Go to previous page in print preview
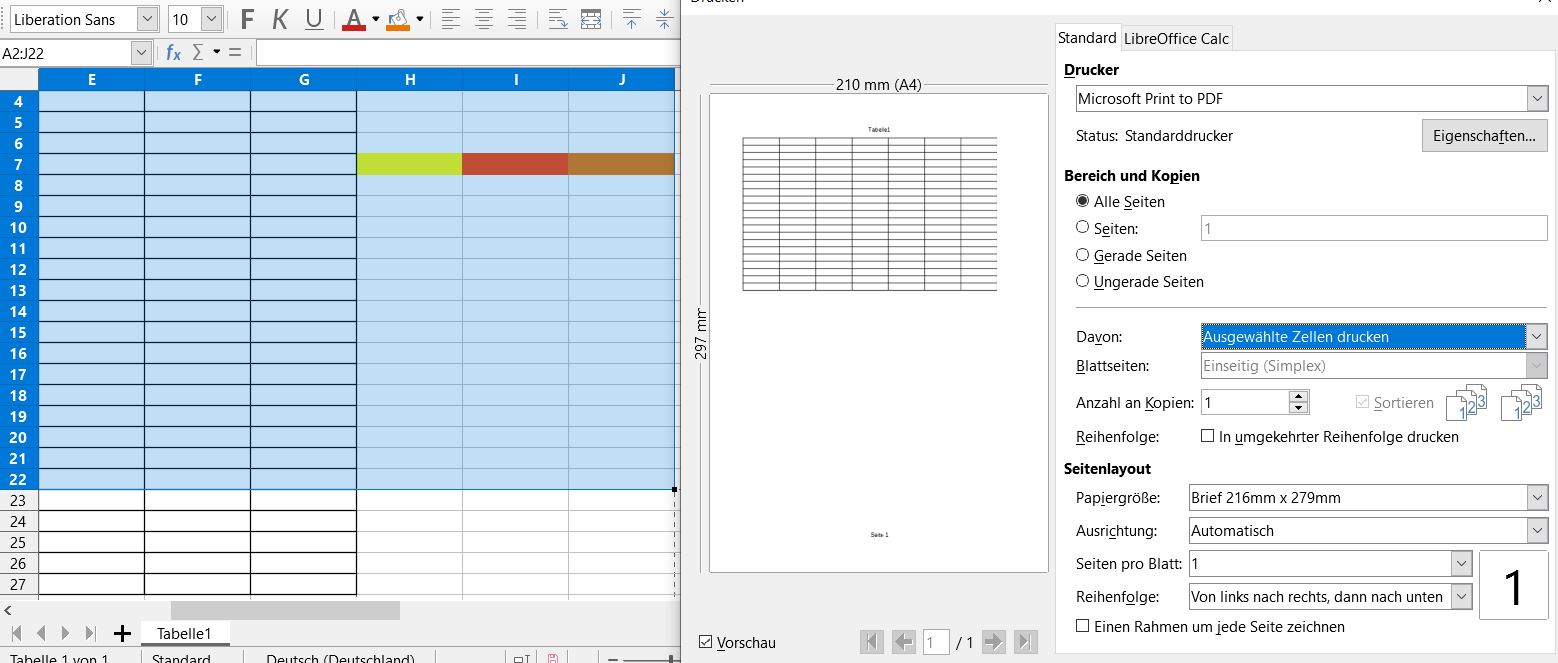Viewport: 1558px width, 663px height. 903,642
